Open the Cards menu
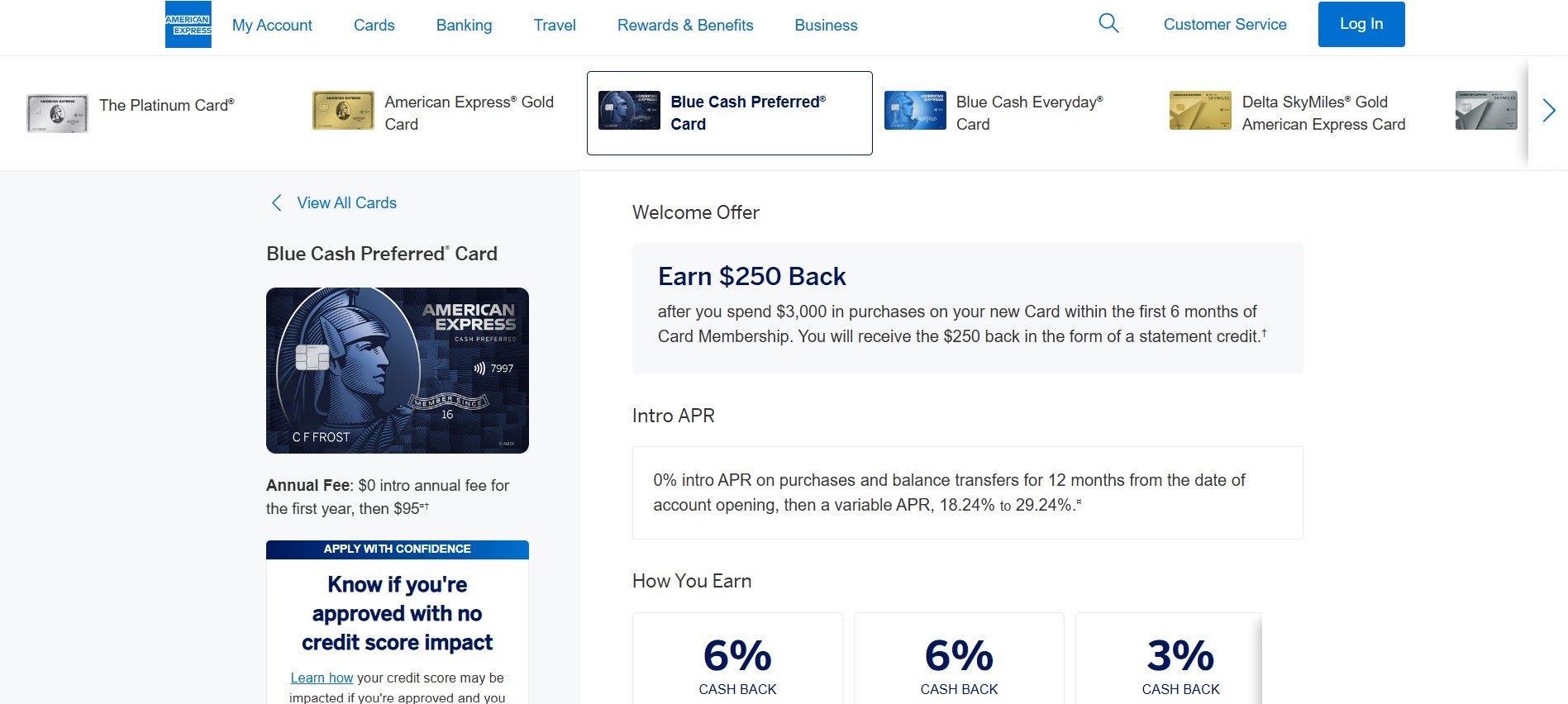Viewport: 1568px width, 704px height. (374, 26)
